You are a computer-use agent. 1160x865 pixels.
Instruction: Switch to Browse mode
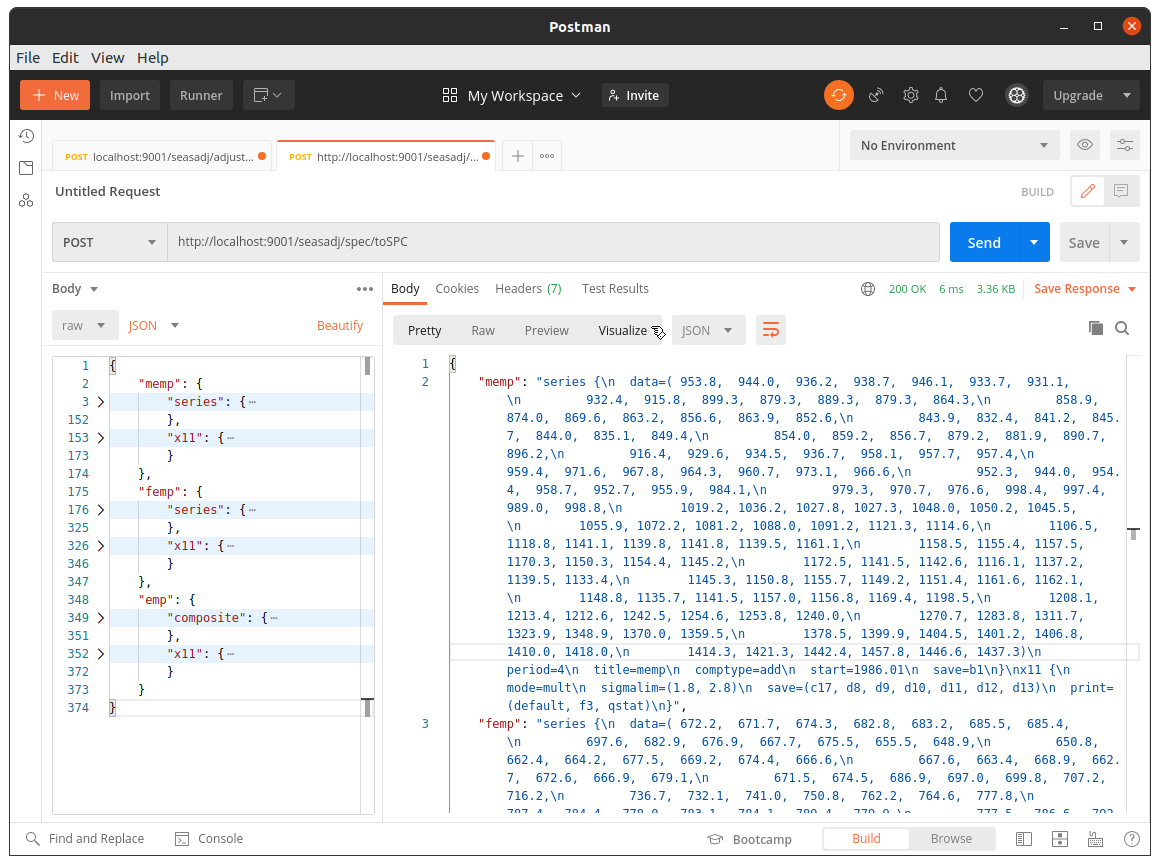coord(951,838)
